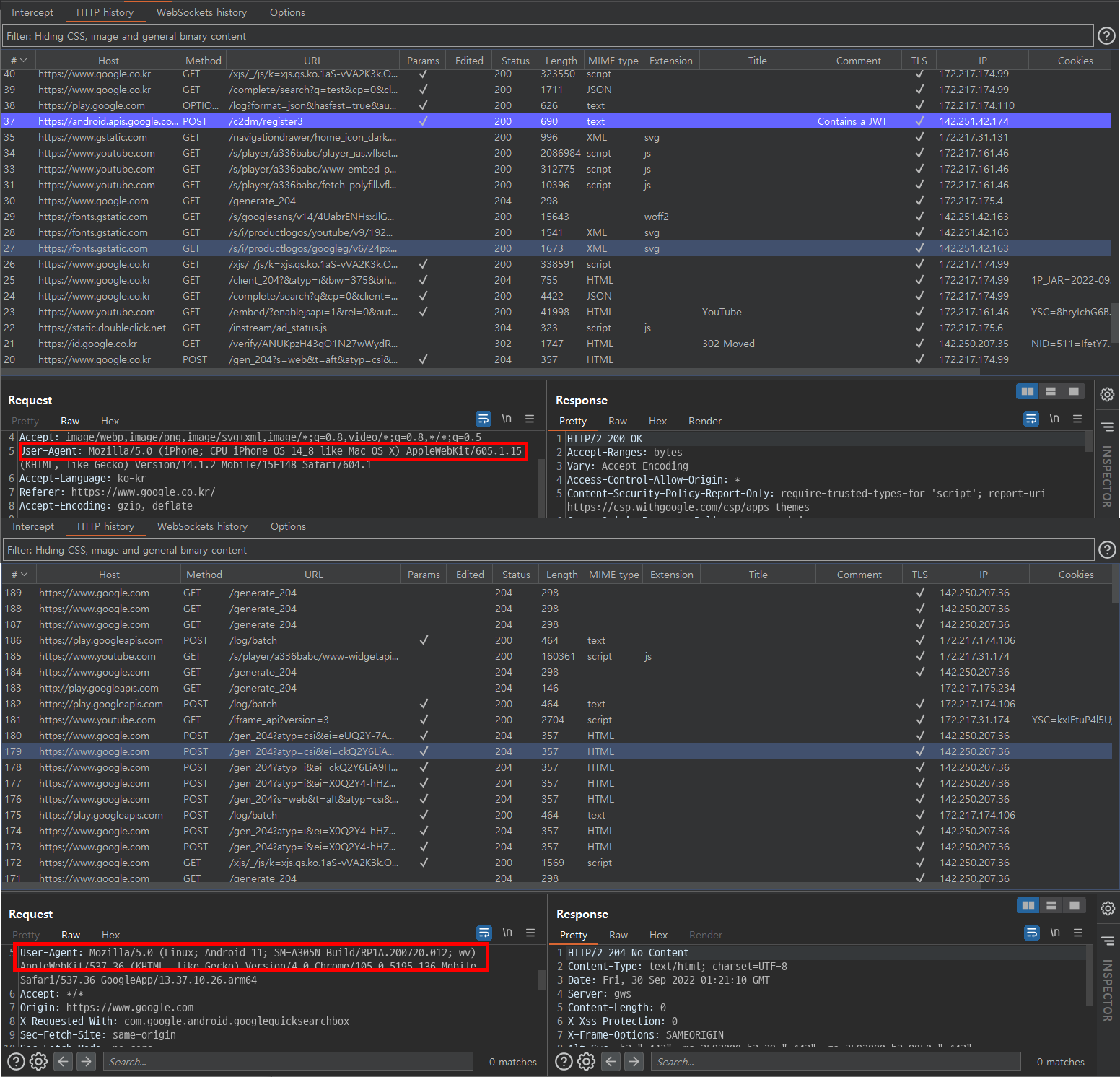Toggle word wrap in upper Request panel

(484, 419)
